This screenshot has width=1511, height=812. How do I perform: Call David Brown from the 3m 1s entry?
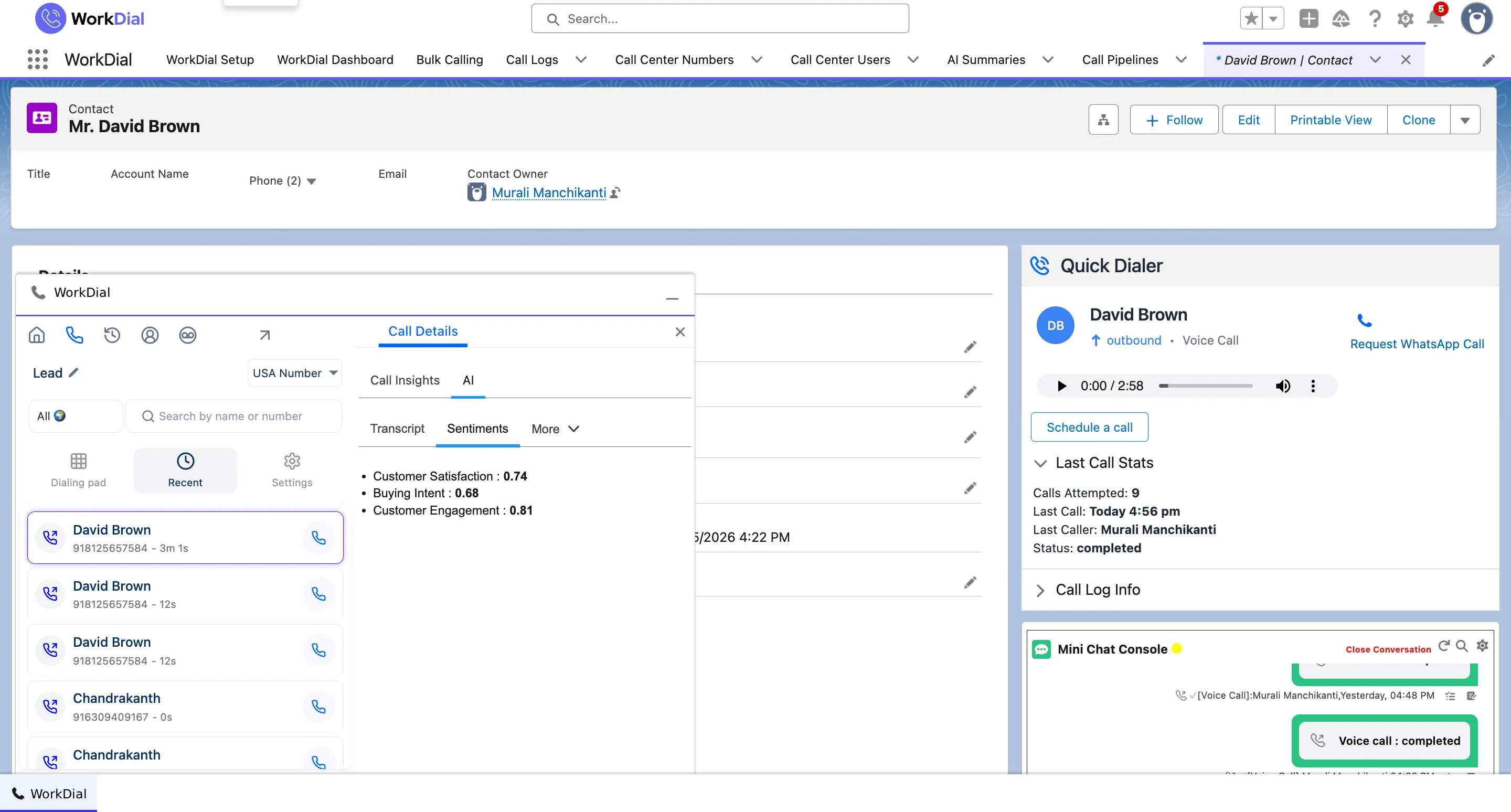[x=318, y=538]
